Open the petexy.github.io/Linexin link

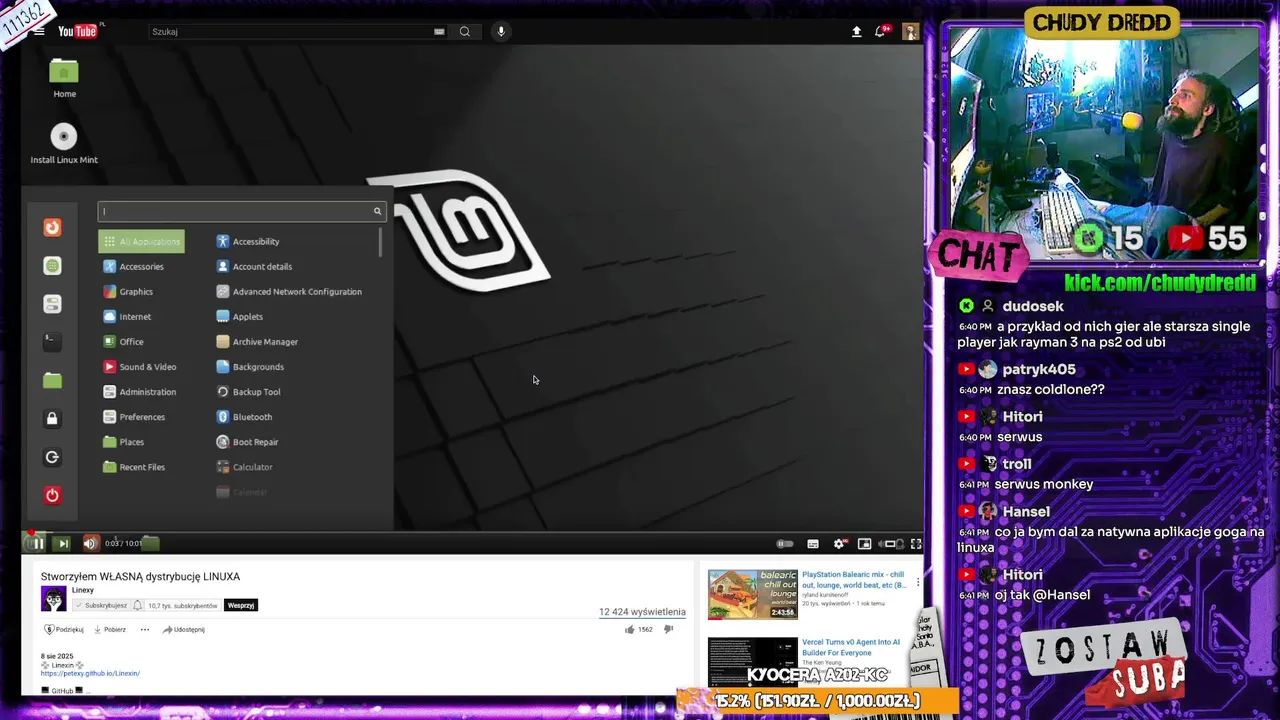(90, 673)
